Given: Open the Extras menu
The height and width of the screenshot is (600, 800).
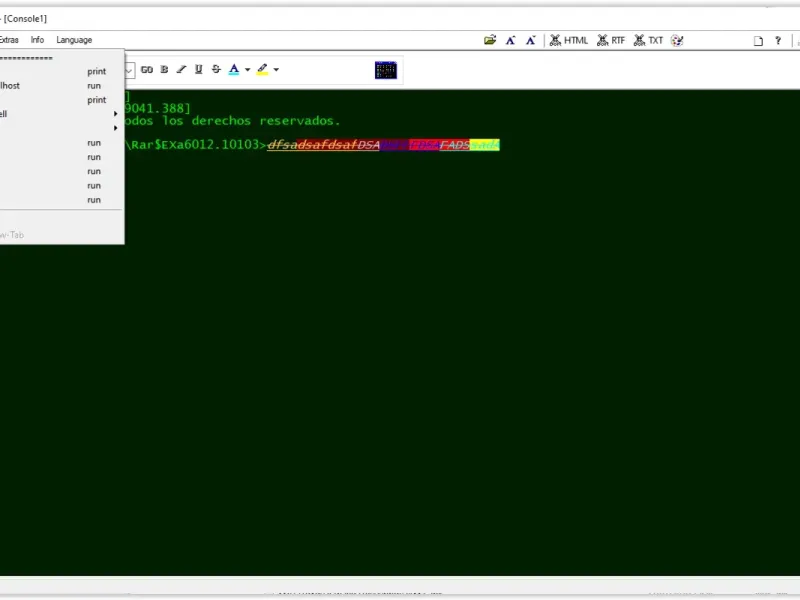Looking at the screenshot, I should point(9,40).
